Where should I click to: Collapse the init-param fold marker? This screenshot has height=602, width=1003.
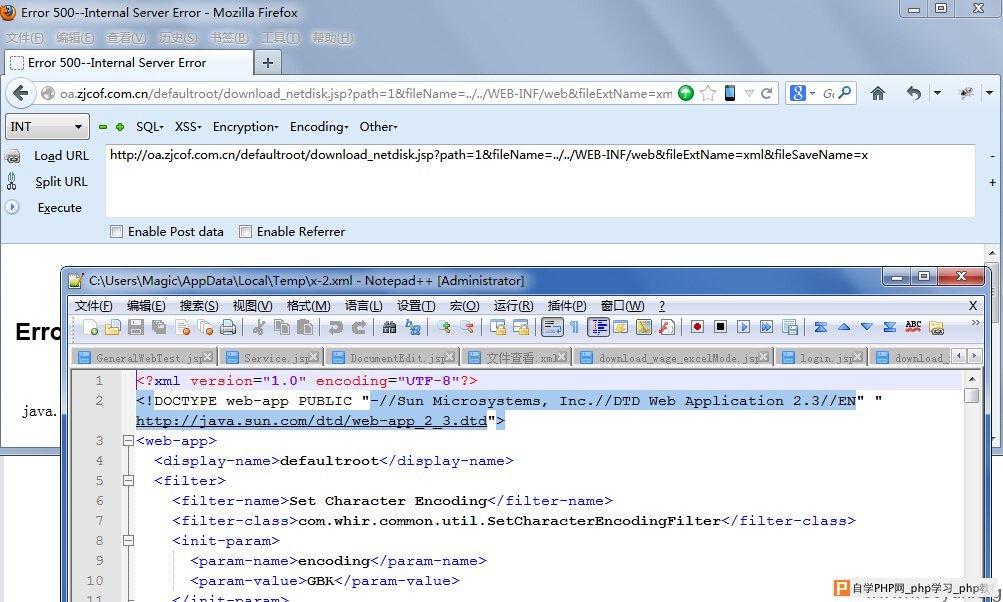(x=129, y=541)
